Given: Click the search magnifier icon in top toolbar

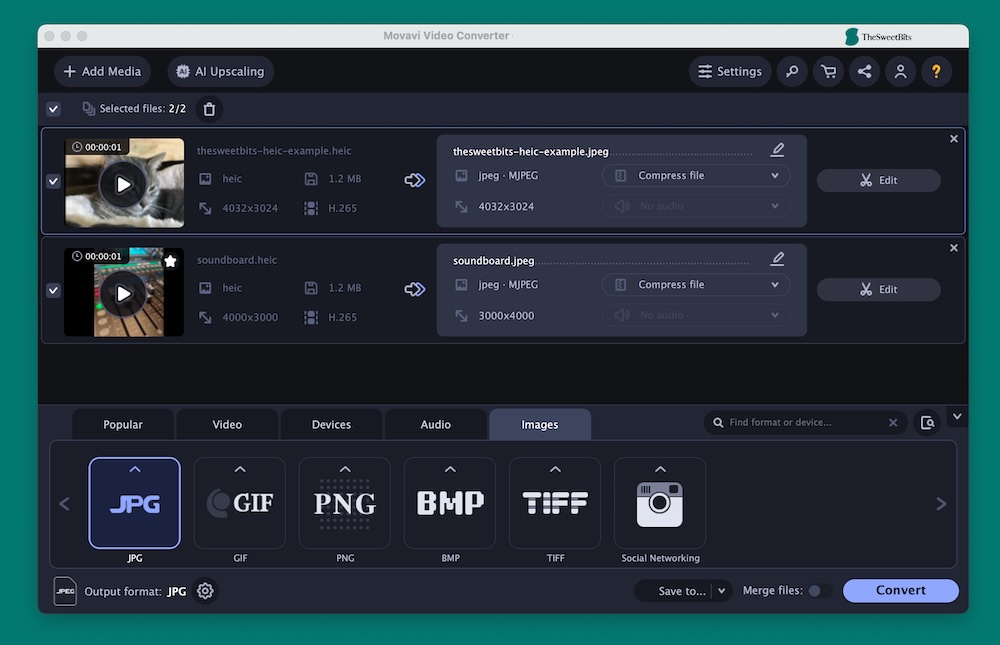Looking at the screenshot, I should click(x=792, y=72).
